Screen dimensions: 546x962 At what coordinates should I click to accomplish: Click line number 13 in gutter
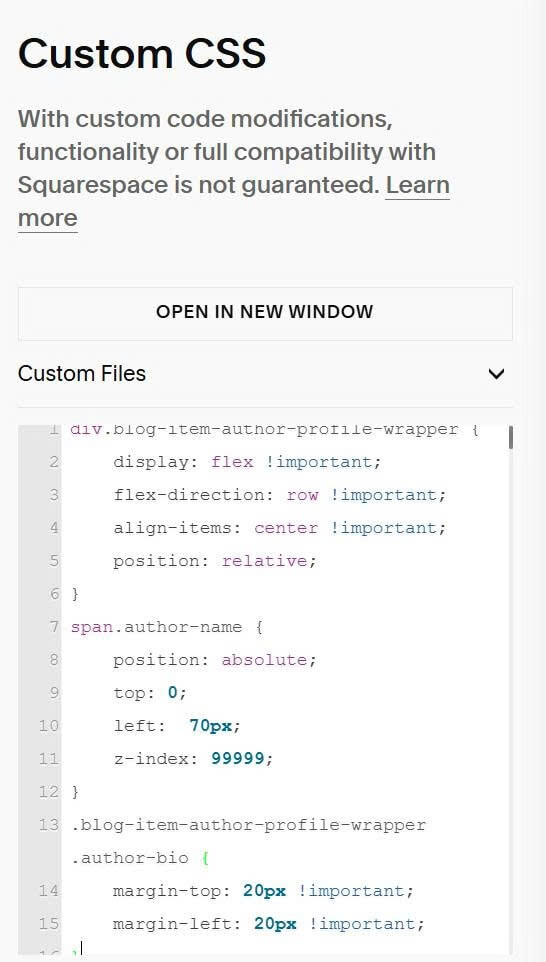click(48, 825)
